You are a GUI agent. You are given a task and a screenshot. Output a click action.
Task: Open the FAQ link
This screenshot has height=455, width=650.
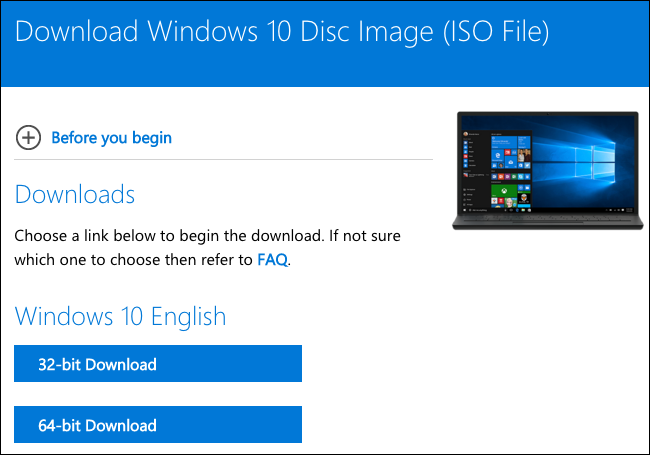[x=272, y=260]
